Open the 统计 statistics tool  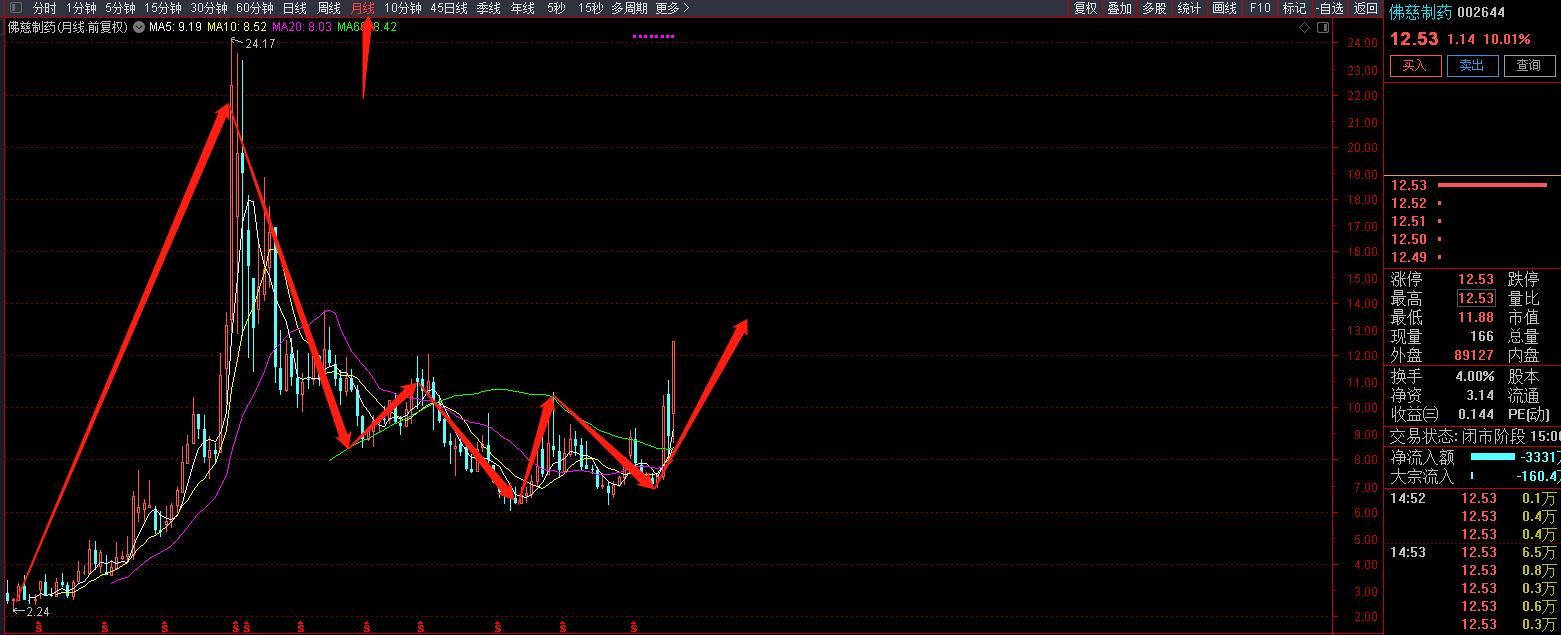pos(1189,8)
